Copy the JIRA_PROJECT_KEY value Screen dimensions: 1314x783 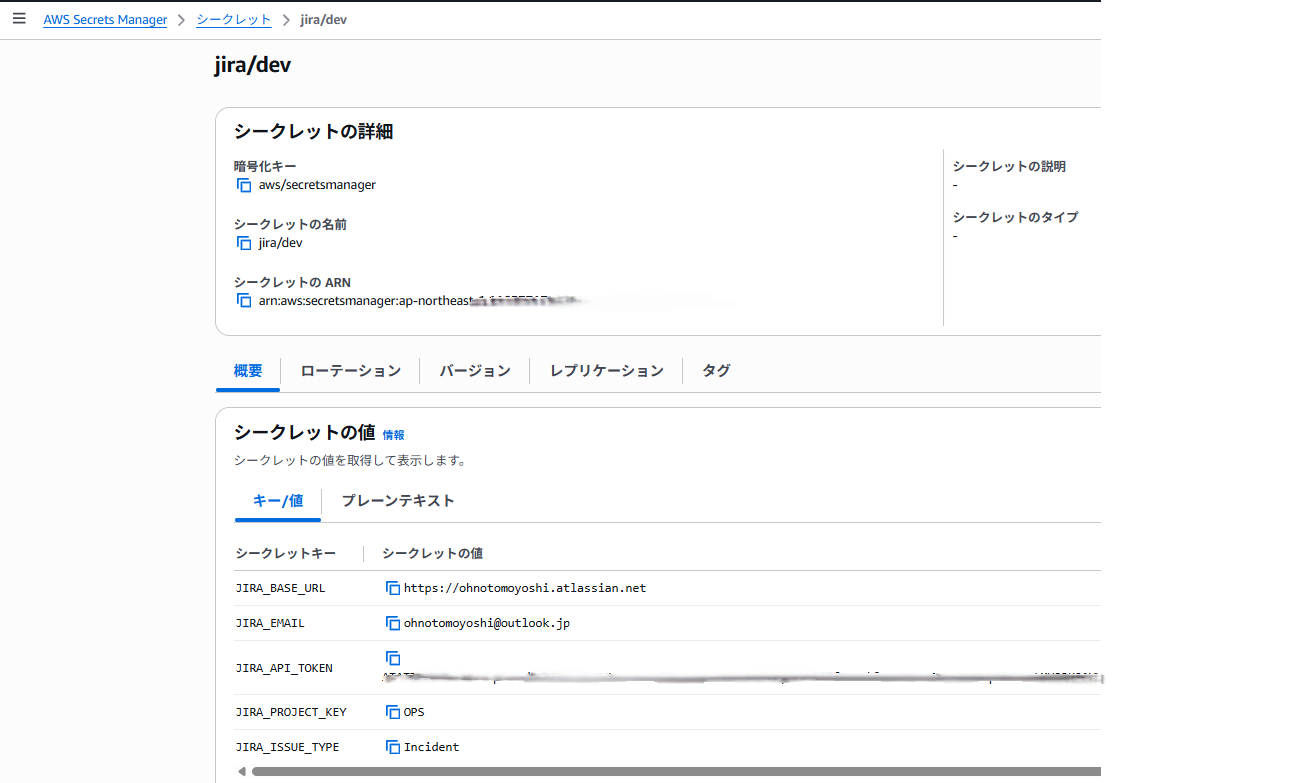click(x=393, y=712)
